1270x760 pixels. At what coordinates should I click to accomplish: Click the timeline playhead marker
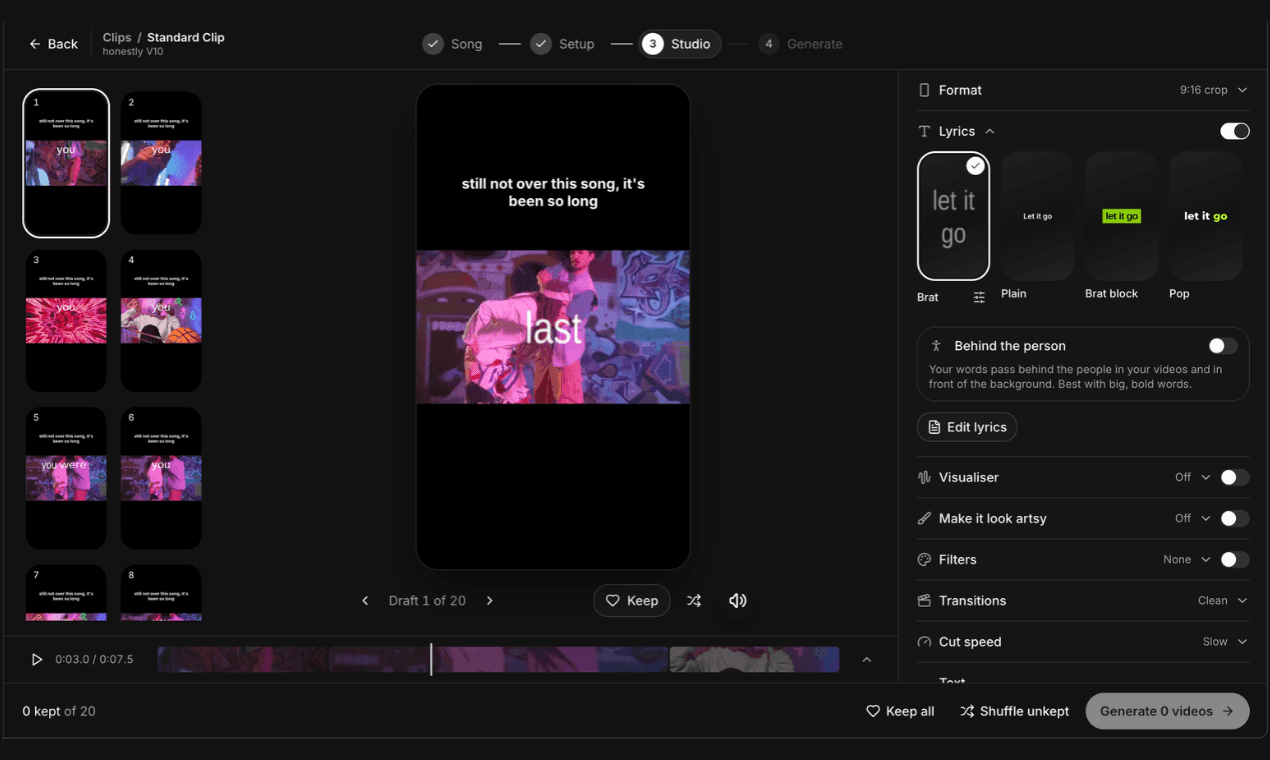click(x=431, y=659)
